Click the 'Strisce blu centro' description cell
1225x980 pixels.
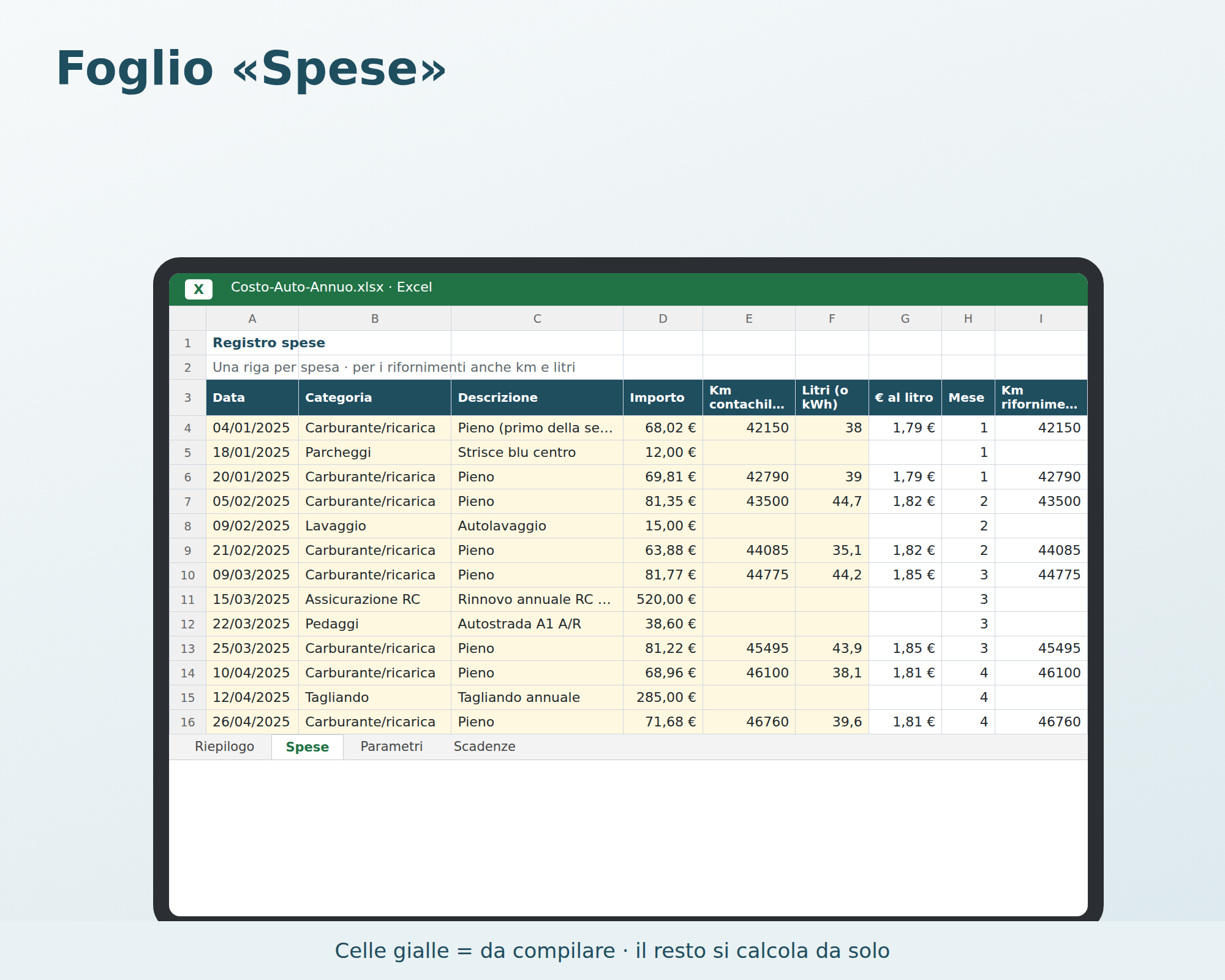coord(537,453)
